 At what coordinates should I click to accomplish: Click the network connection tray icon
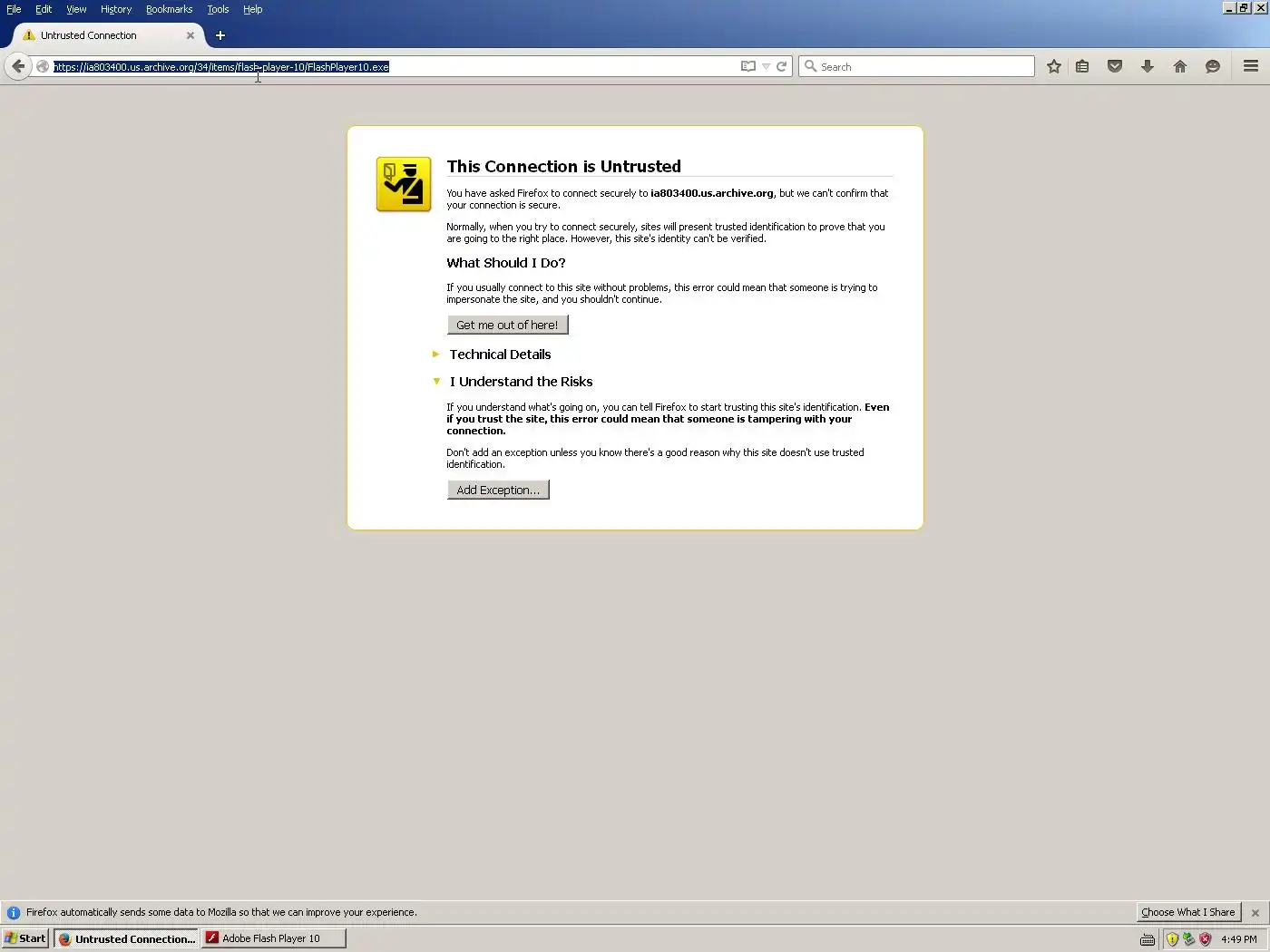coord(1188,939)
